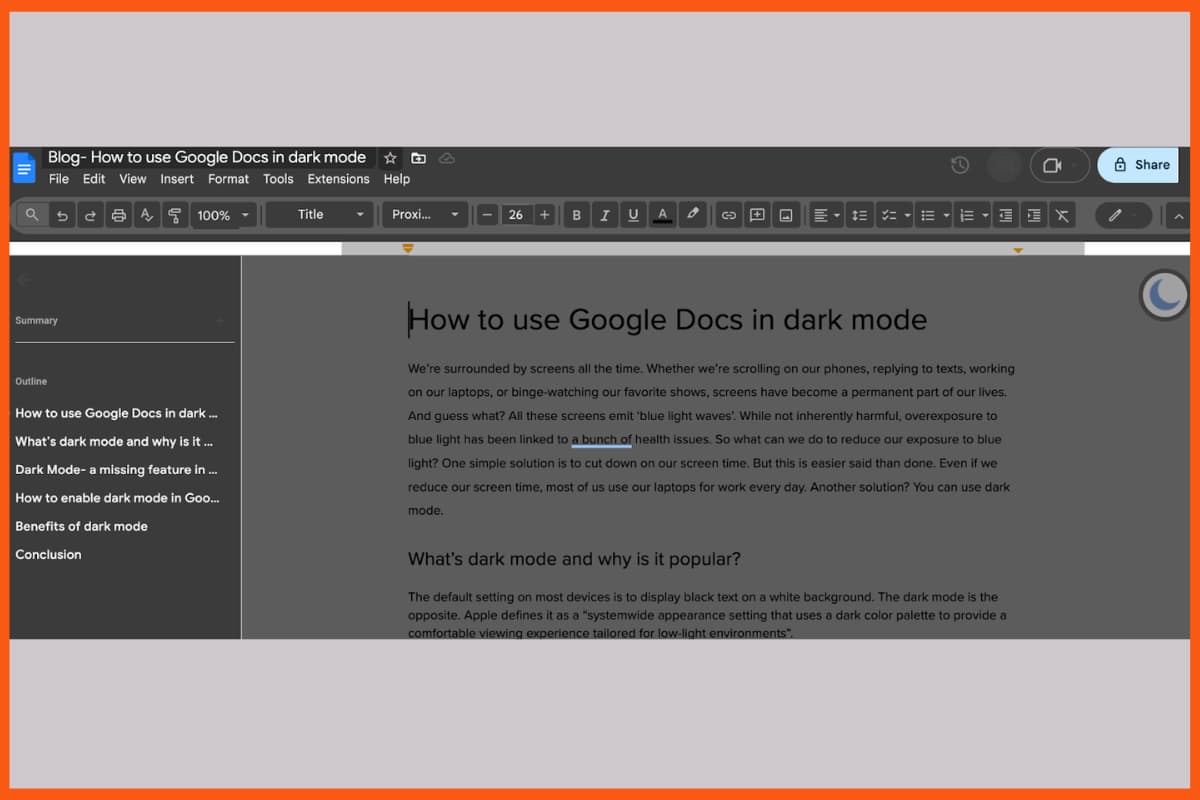Open the Edit menu
Image resolution: width=1200 pixels, height=800 pixels.
tap(94, 179)
